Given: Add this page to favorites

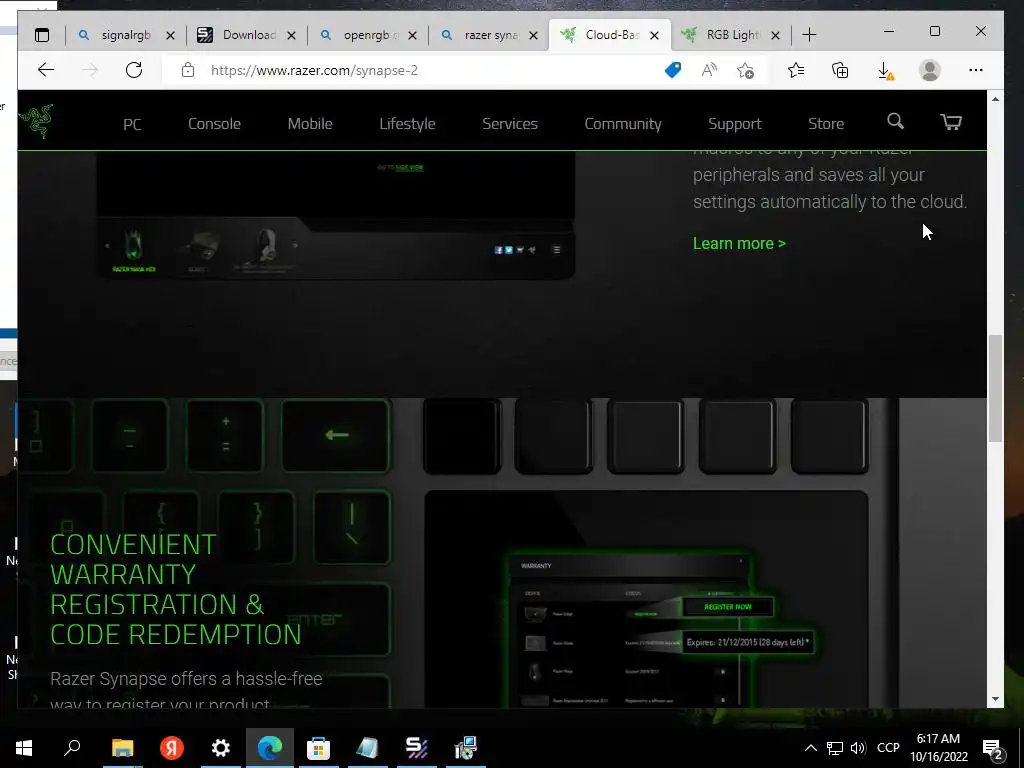Looking at the screenshot, I should (745, 70).
